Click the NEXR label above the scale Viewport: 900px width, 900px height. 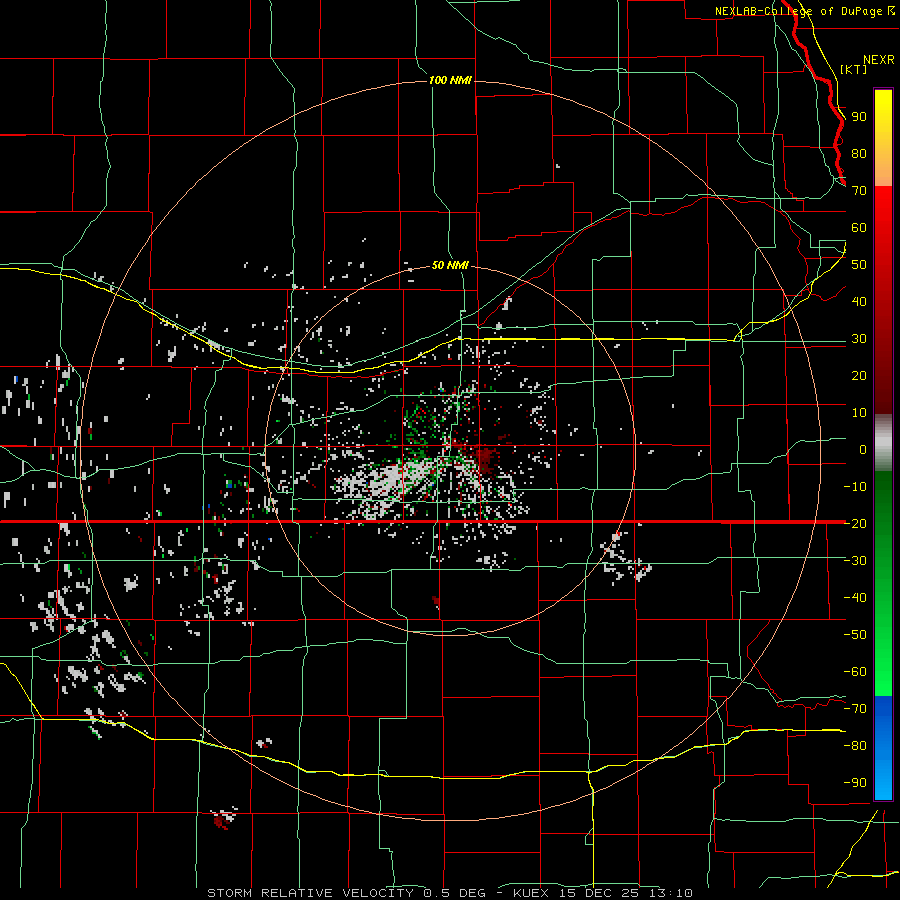coord(878,60)
